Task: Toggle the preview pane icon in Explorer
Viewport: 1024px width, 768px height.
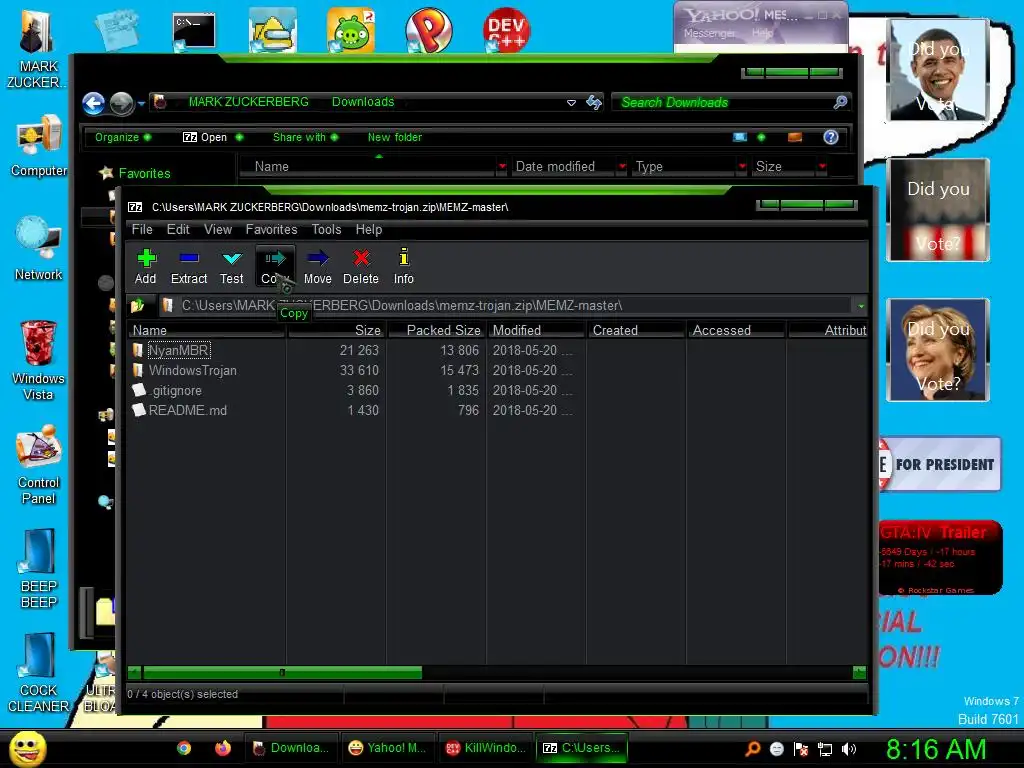Action: (x=795, y=137)
